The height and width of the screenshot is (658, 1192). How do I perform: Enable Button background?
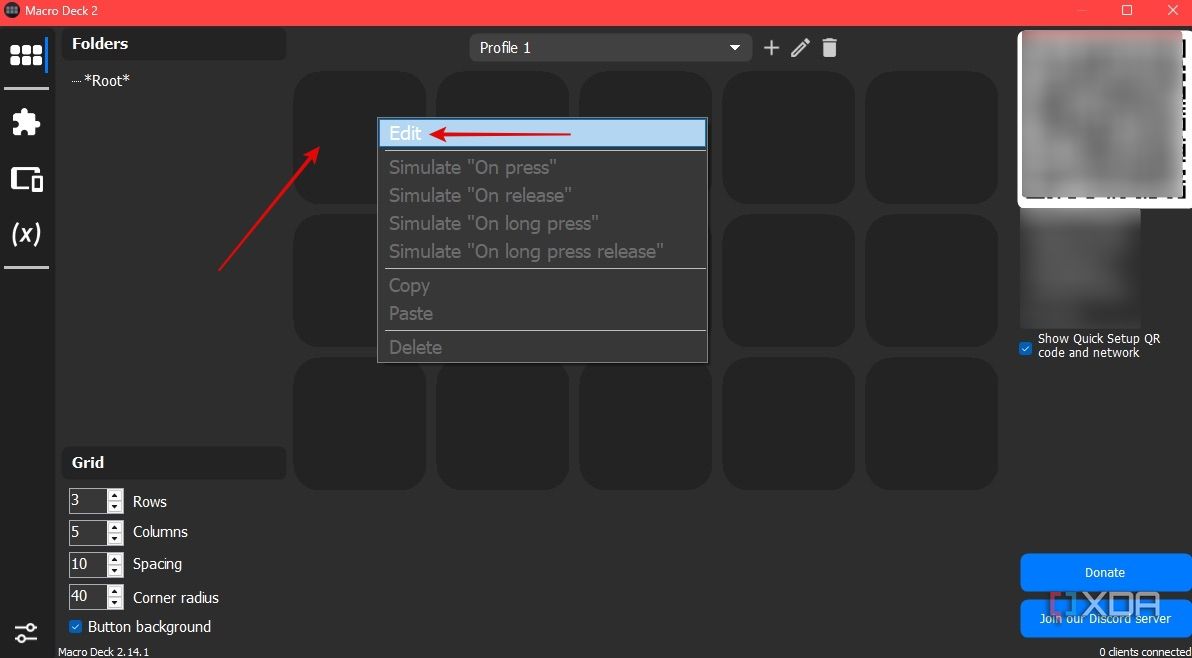coord(74,626)
